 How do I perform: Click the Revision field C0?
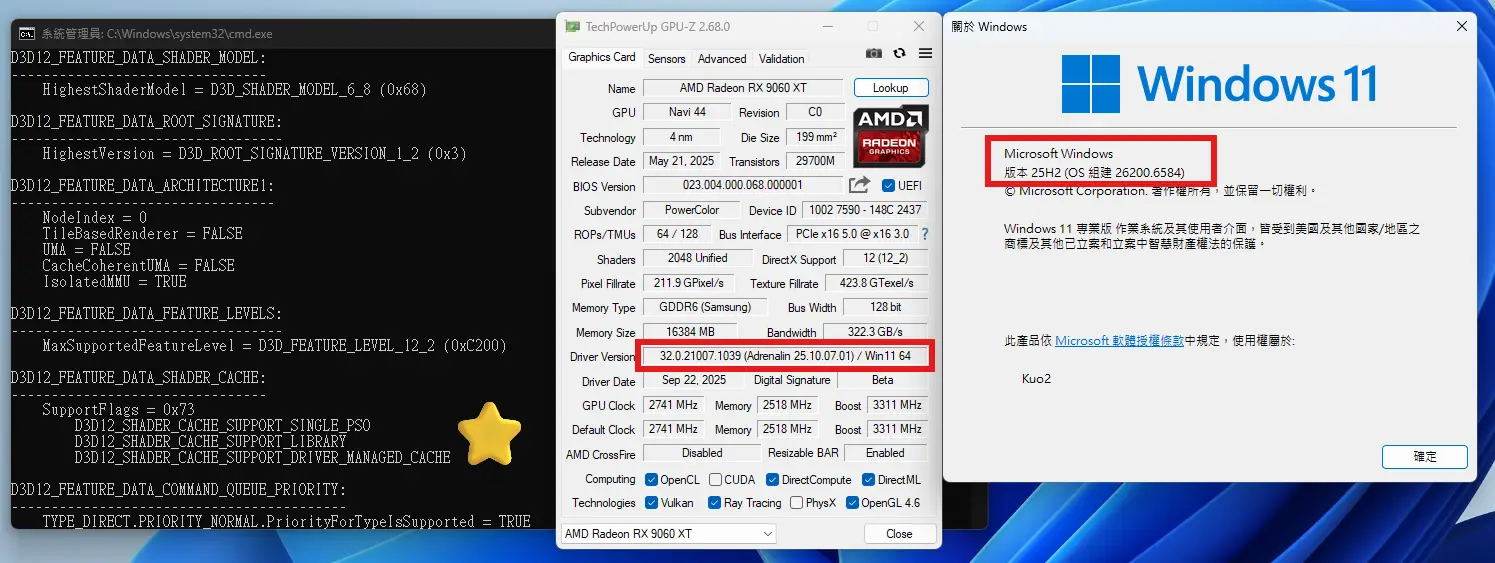(815, 112)
